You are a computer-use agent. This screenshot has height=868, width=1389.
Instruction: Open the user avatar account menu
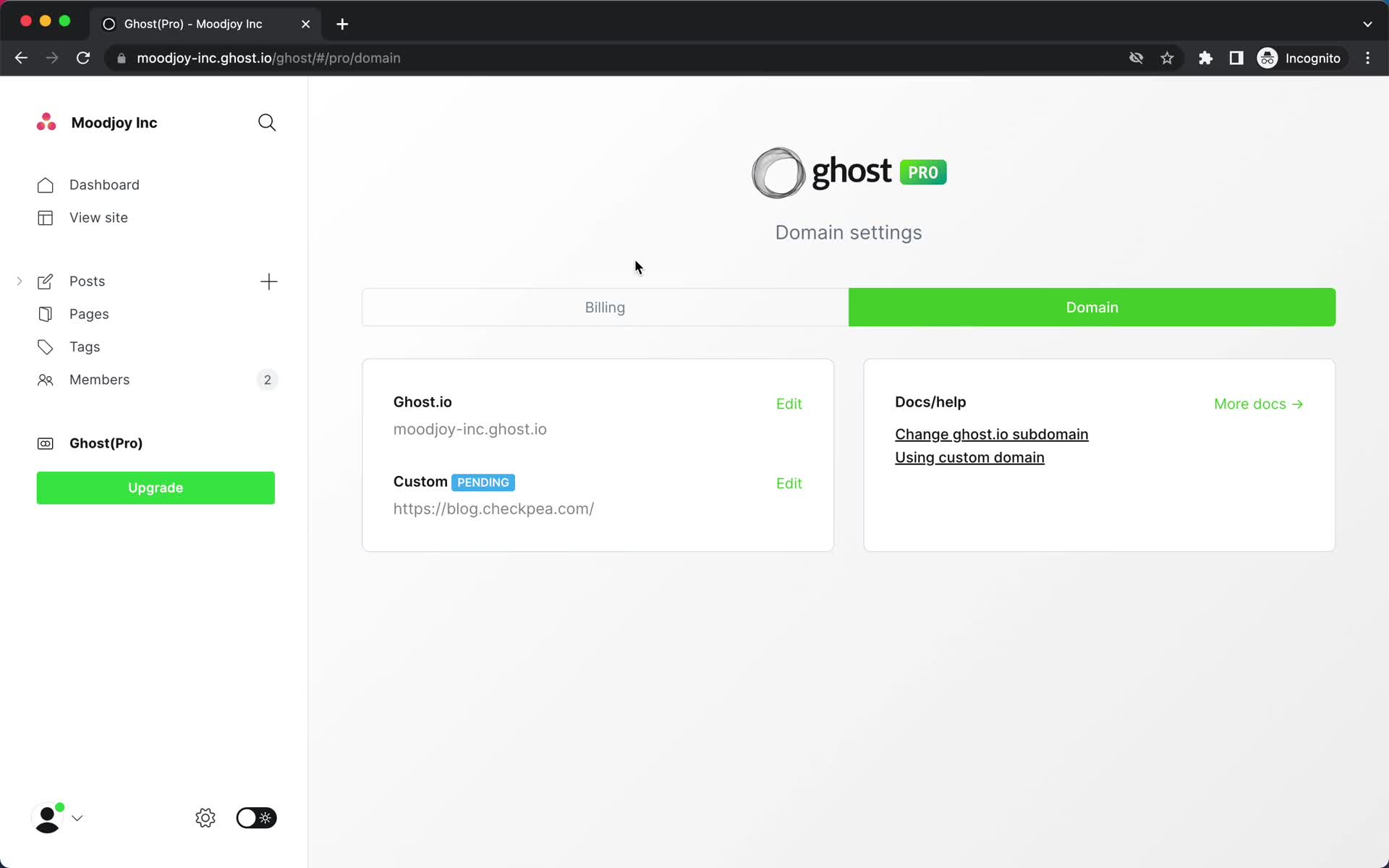(x=57, y=818)
